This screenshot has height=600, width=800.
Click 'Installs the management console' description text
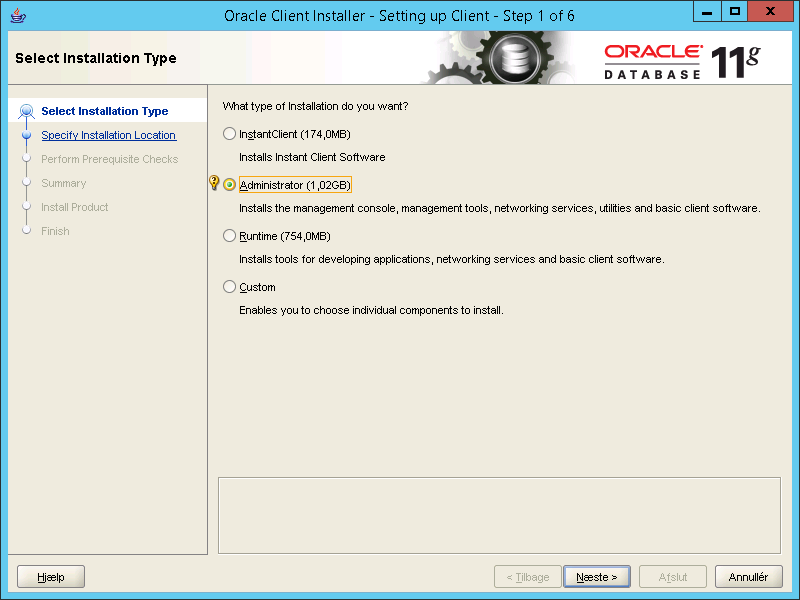click(500, 208)
